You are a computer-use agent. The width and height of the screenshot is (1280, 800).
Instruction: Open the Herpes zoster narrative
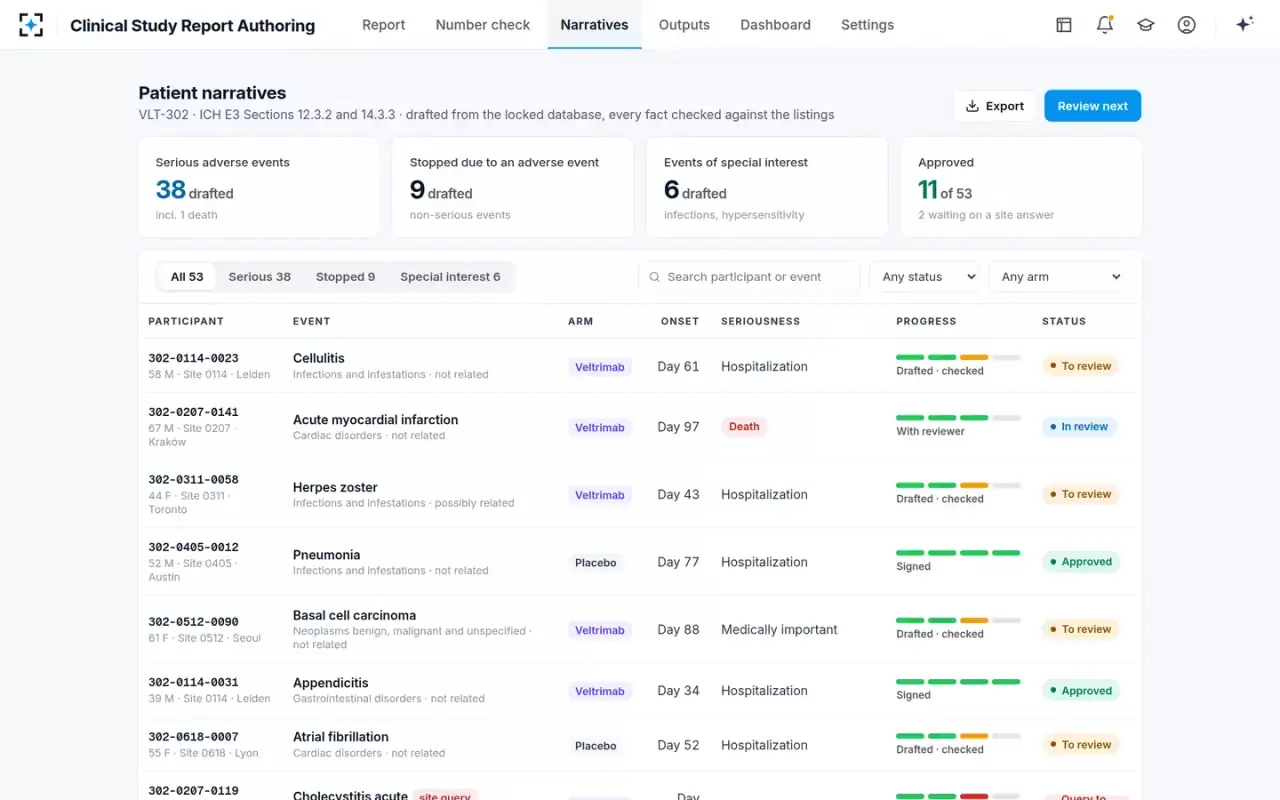[x=335, y=487]
